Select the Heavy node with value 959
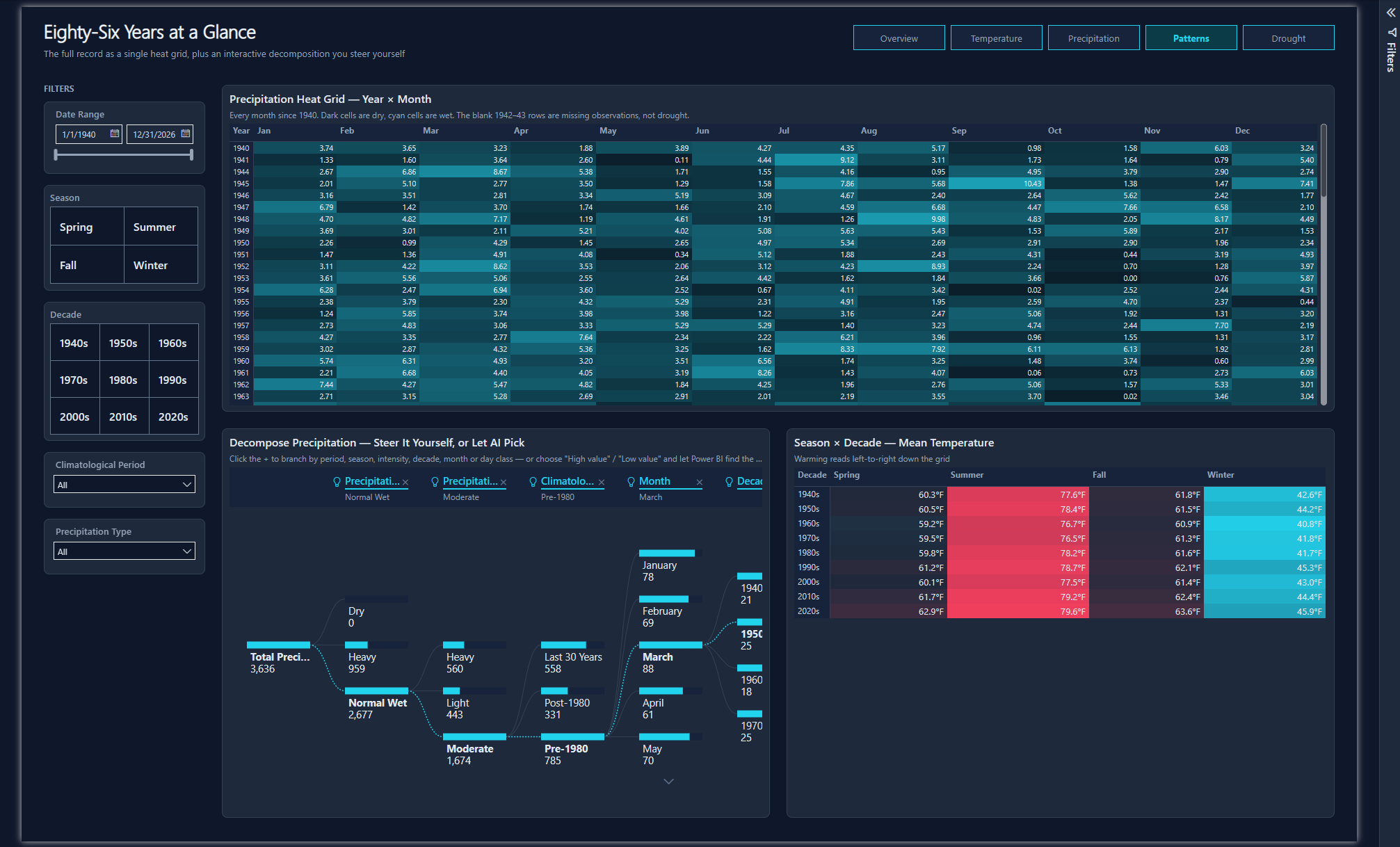Image resolution: width=1400 pixels, height=847 pixels. (376, 659)
